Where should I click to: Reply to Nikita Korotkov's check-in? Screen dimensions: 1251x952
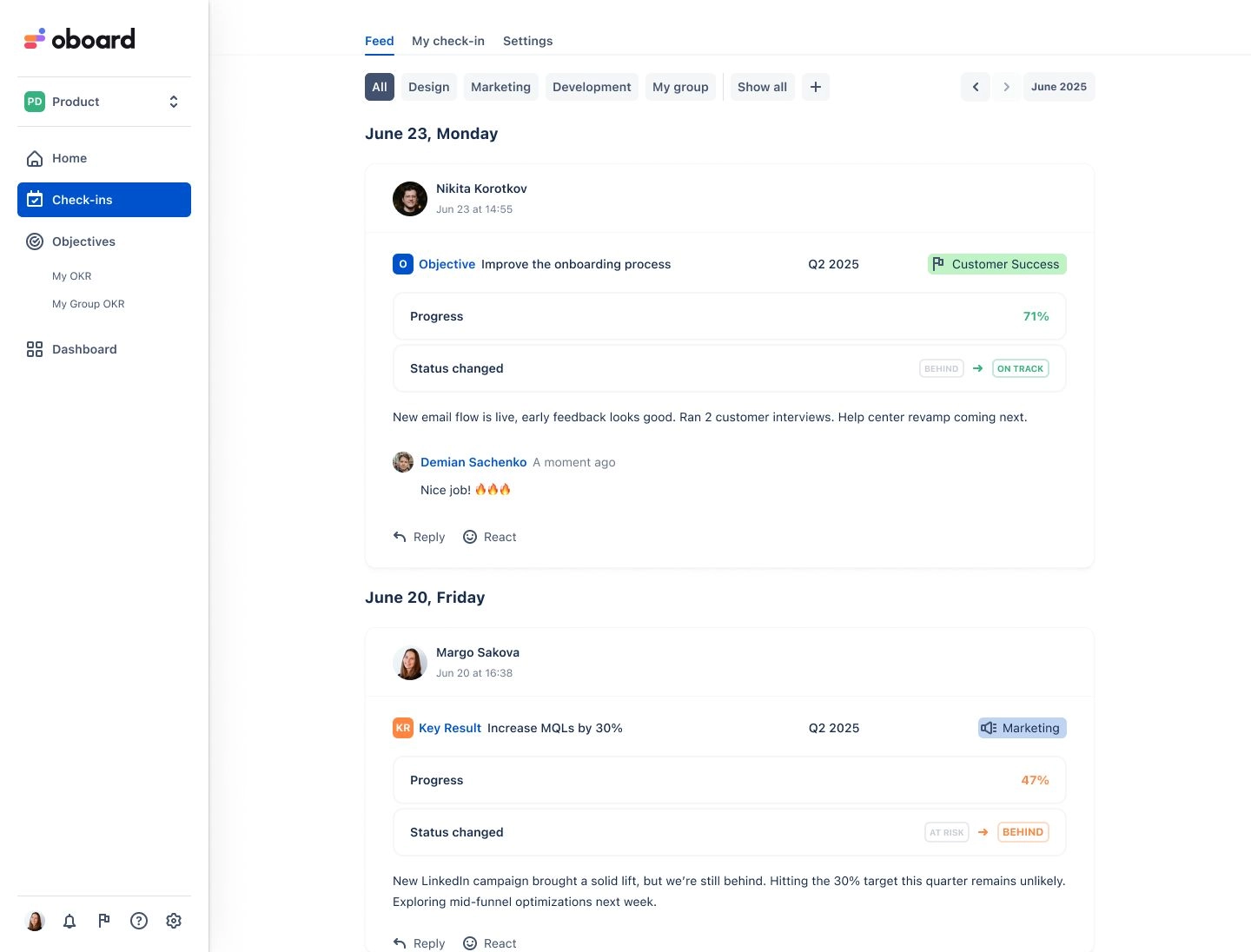pyautogui.click(x=419, y=537)
